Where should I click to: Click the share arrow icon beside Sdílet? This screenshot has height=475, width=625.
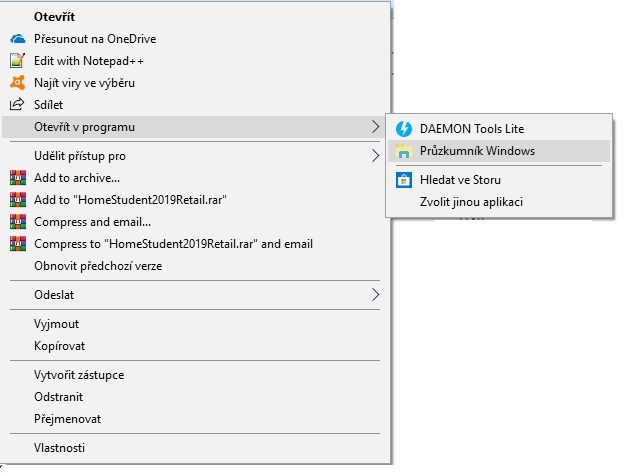click(17, 104)
